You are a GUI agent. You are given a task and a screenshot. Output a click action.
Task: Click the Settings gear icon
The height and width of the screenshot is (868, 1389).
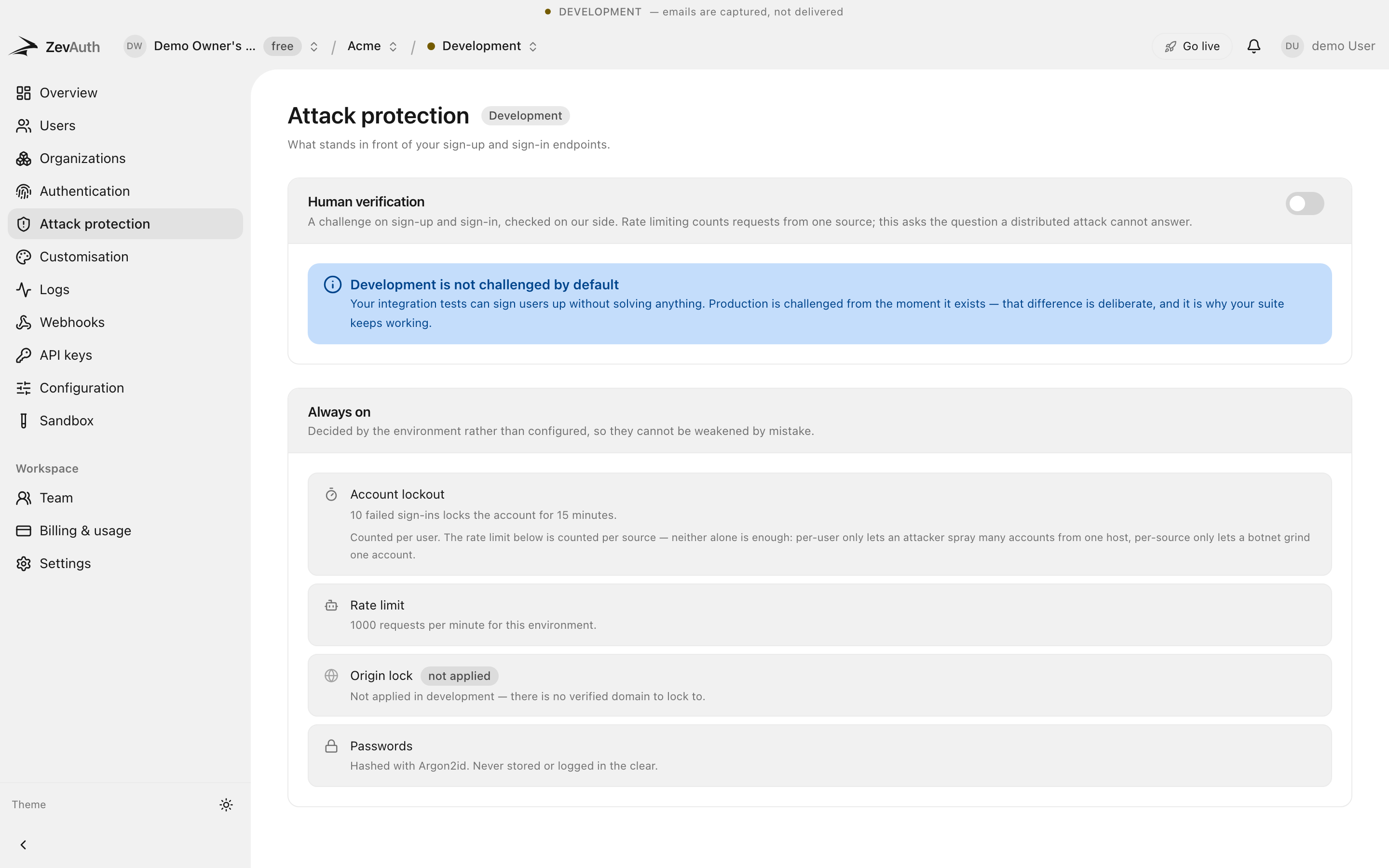coord(24,563)
